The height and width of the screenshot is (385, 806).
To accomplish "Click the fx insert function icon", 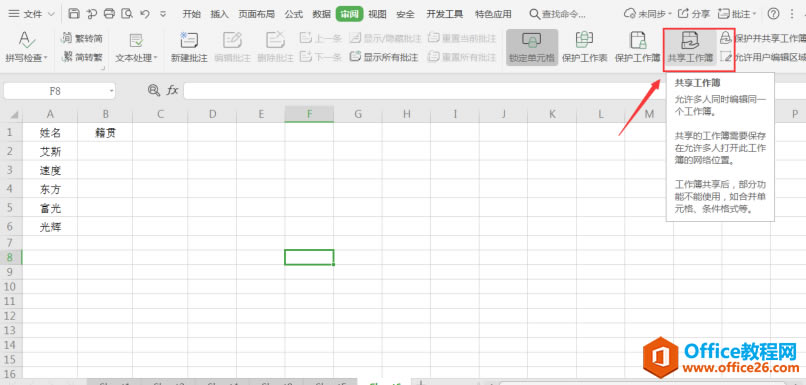I will (172, 90).
